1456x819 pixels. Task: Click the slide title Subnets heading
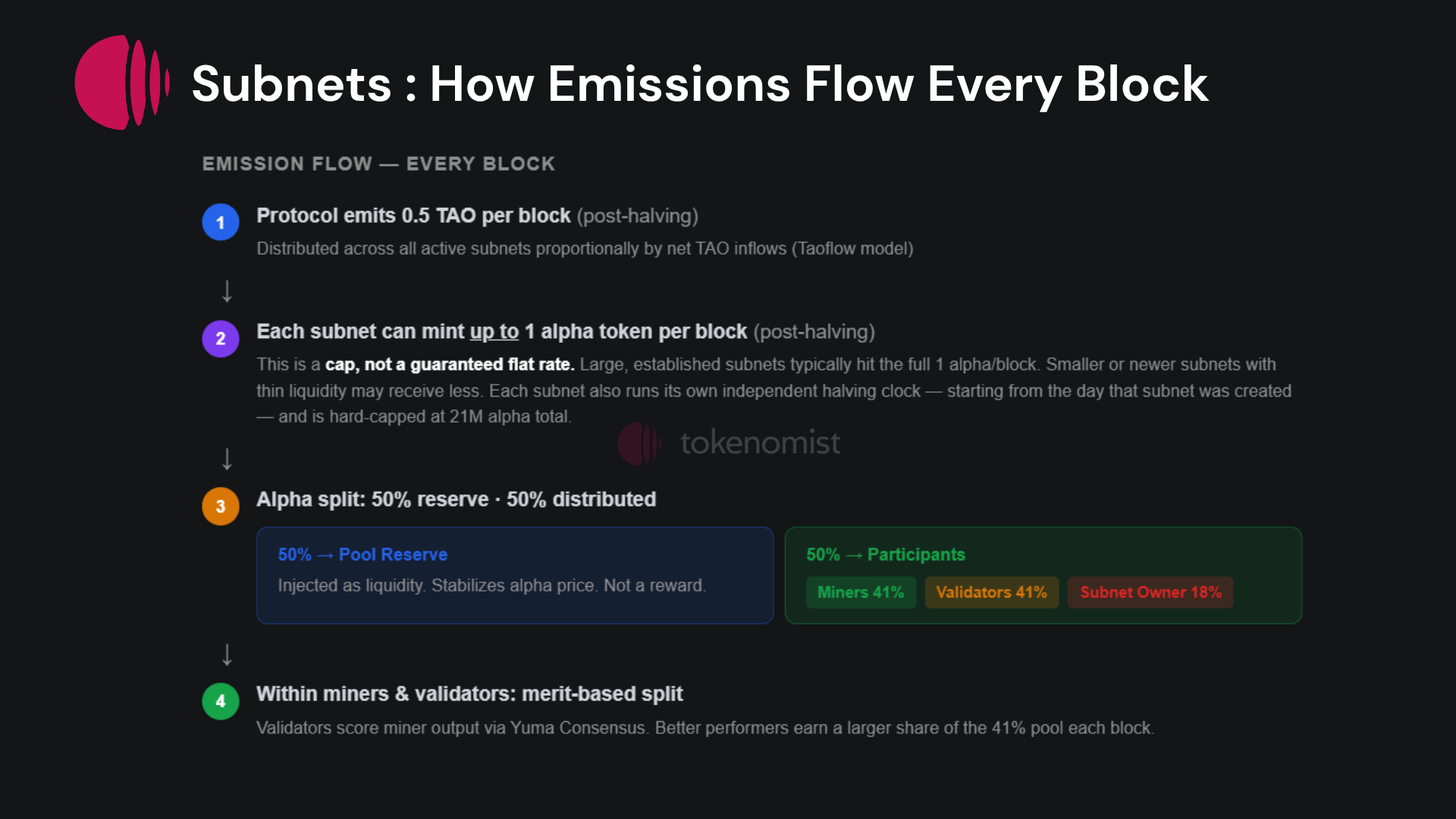[x=699, y=84]
